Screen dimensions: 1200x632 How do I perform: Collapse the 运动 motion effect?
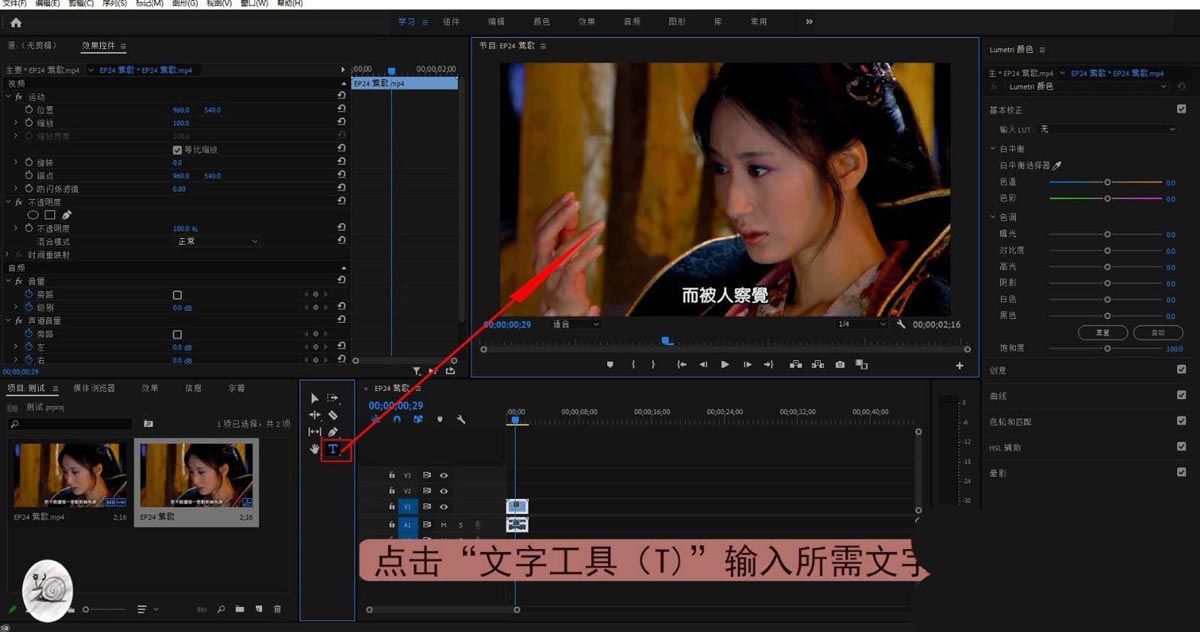pos(8,97)
